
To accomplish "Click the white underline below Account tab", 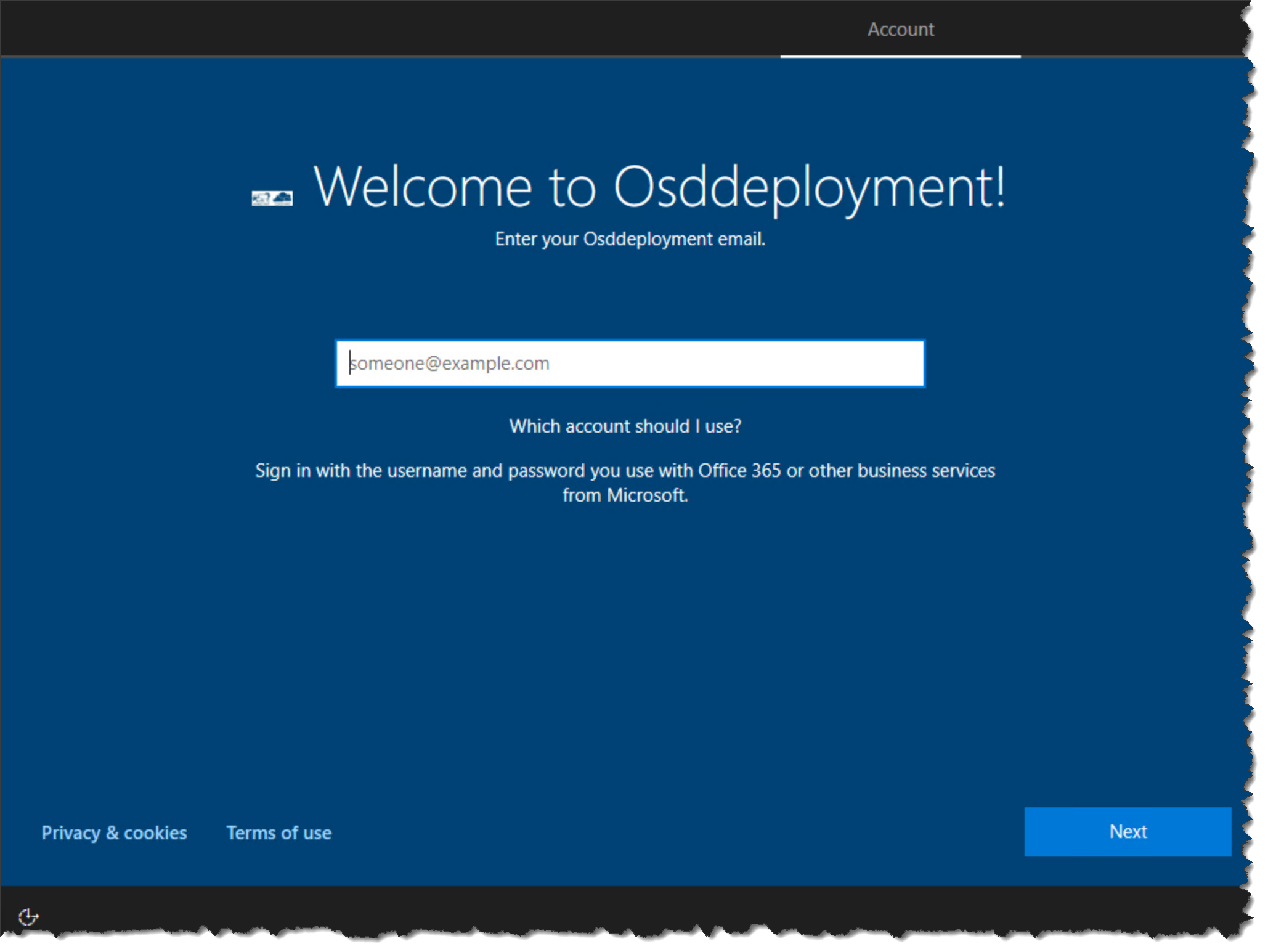I will click(x=900, y=57).
